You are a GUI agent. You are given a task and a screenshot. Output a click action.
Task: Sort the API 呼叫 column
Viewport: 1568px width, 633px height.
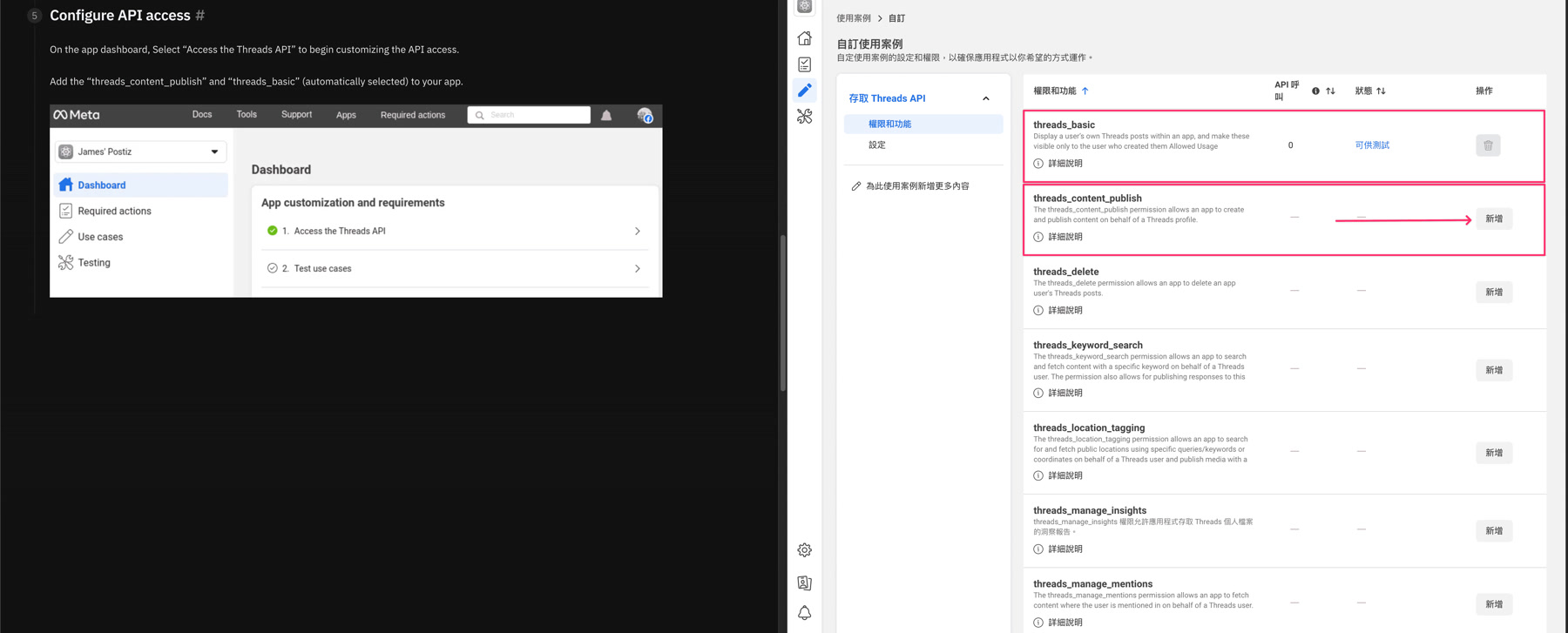[1330, 91]
